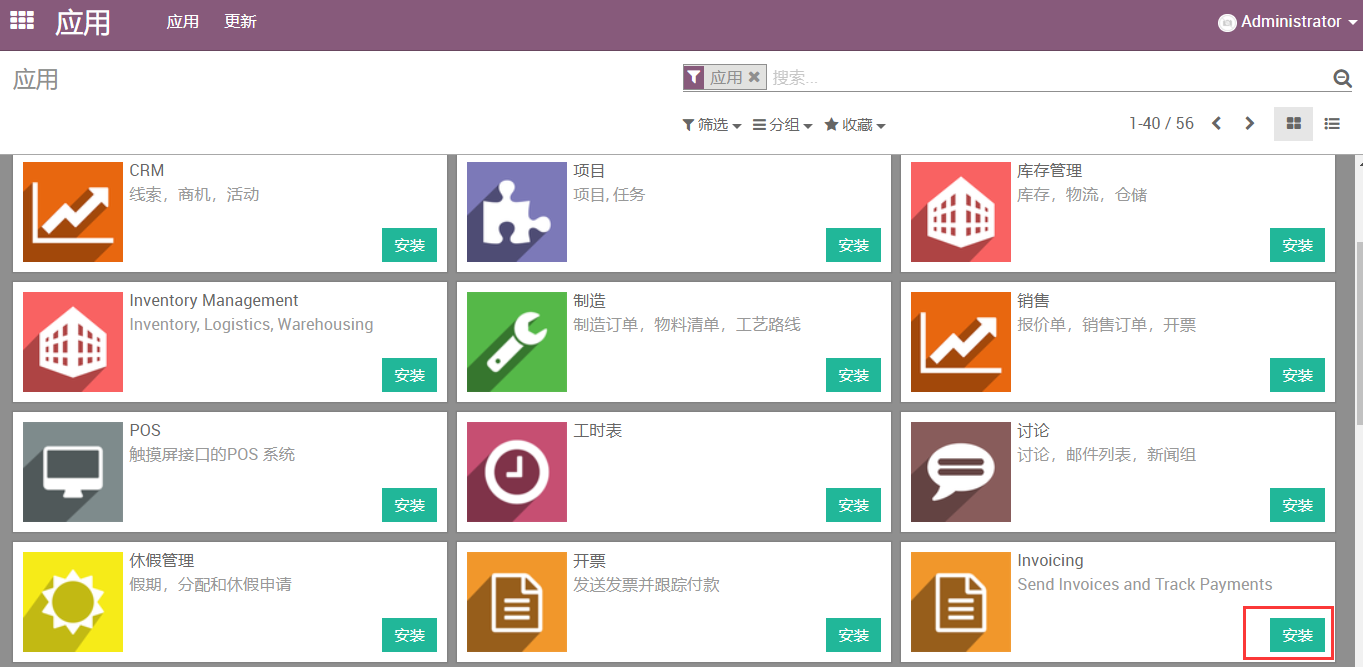Image resolution: width=1363 pixels, height=667 pixels.
Task: Go to next page of apps
Action: (x=1249, y=123)
